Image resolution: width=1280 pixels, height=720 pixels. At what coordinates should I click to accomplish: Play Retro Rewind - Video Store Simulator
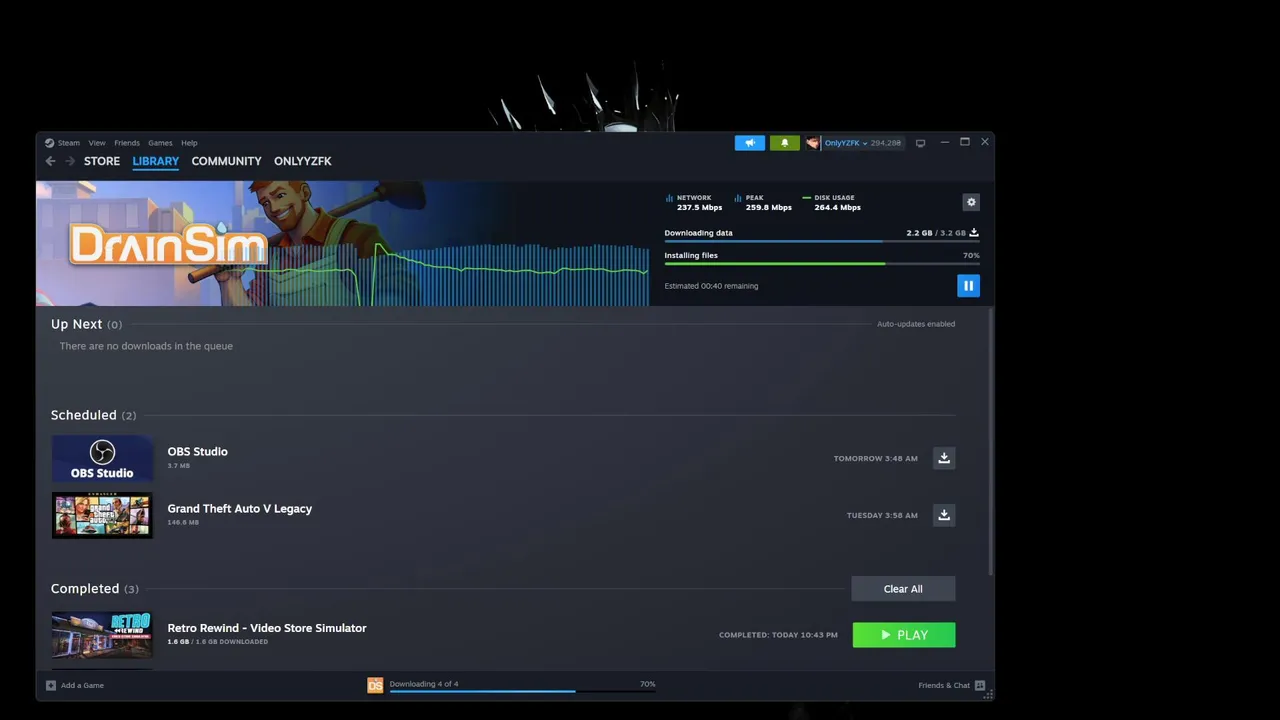[x=904, y=635]
